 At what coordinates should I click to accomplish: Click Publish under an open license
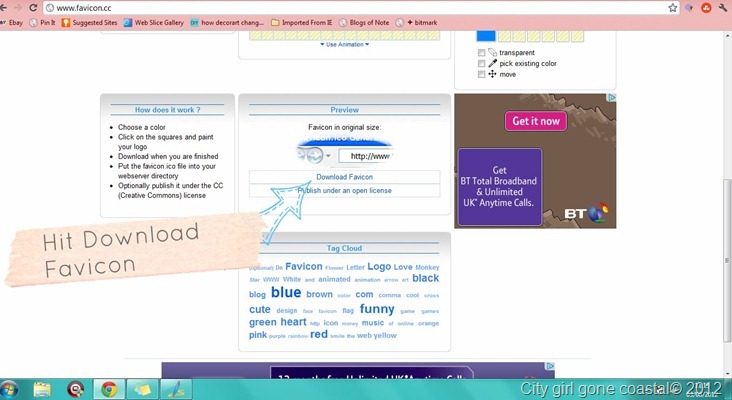pos(345,190)
